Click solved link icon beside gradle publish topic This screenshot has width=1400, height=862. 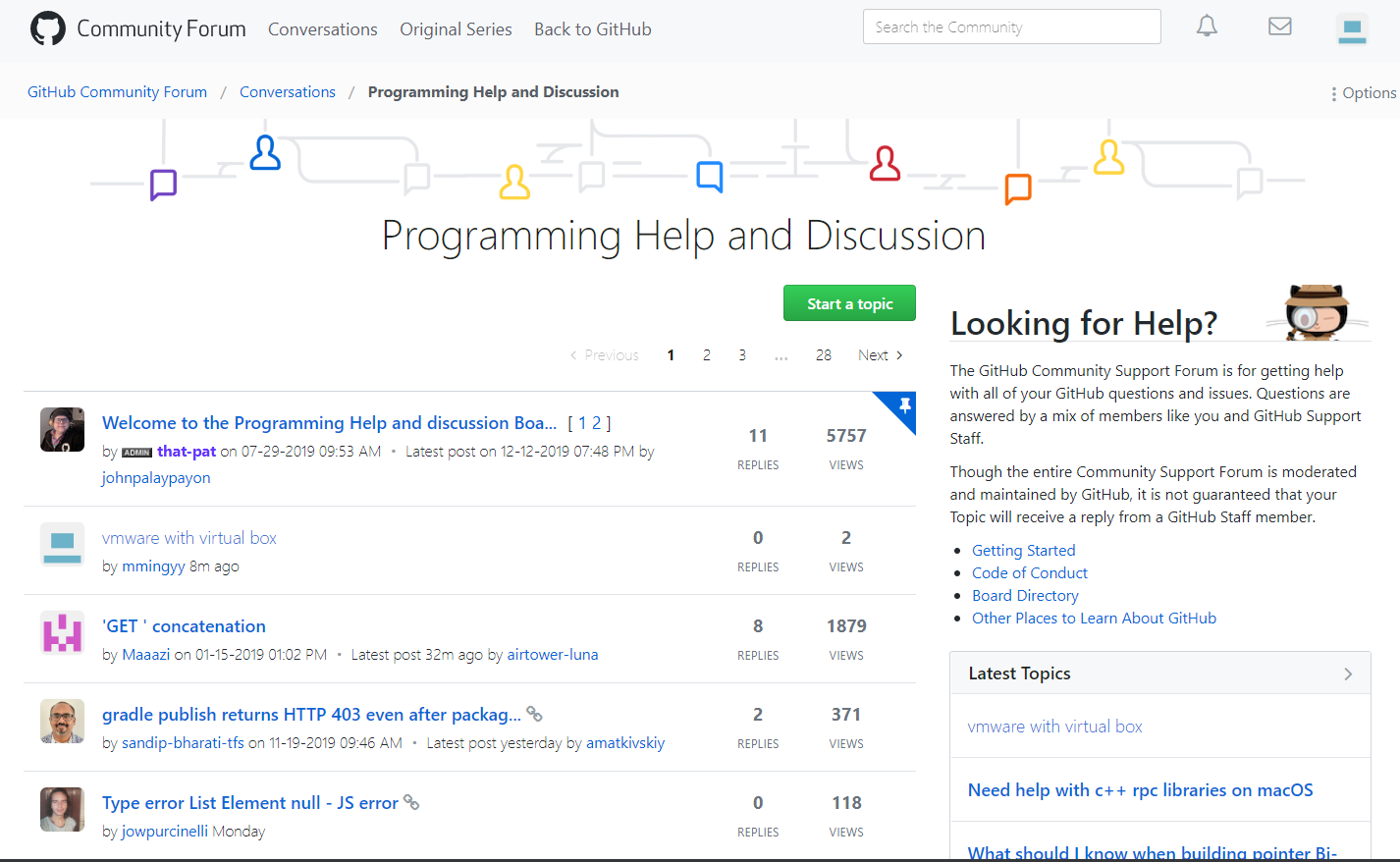(x=534, y=714)
